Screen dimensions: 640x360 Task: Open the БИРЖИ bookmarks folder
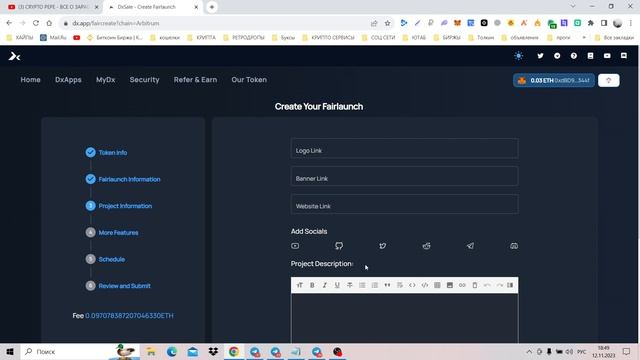pos(447,37)
